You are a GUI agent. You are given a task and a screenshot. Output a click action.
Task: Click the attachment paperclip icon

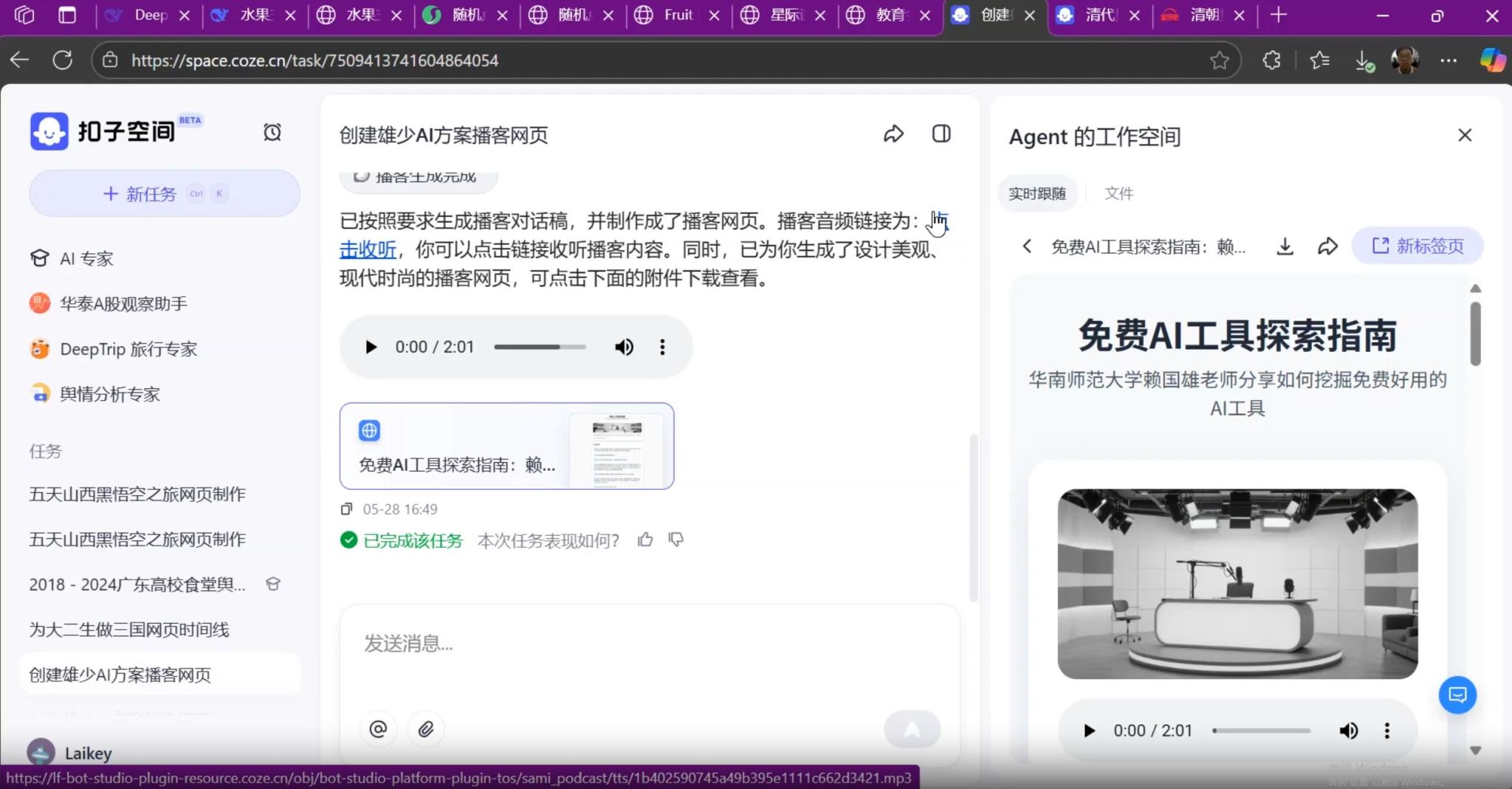click(426, 729)
